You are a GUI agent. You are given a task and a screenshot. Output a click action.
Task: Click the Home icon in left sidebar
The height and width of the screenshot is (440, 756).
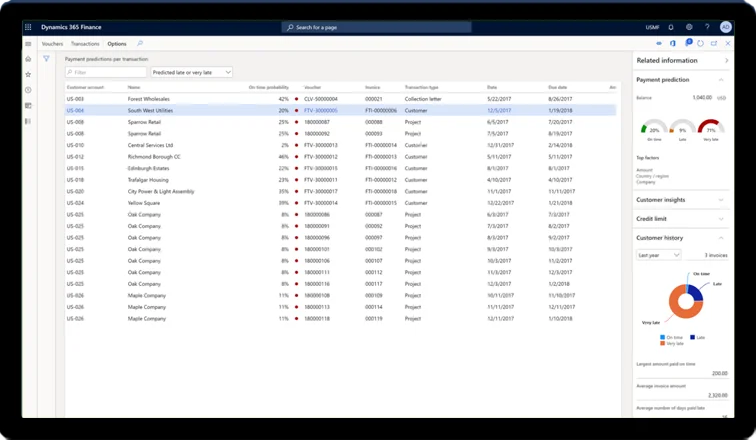pyautogui.click(x=28, y=59)
